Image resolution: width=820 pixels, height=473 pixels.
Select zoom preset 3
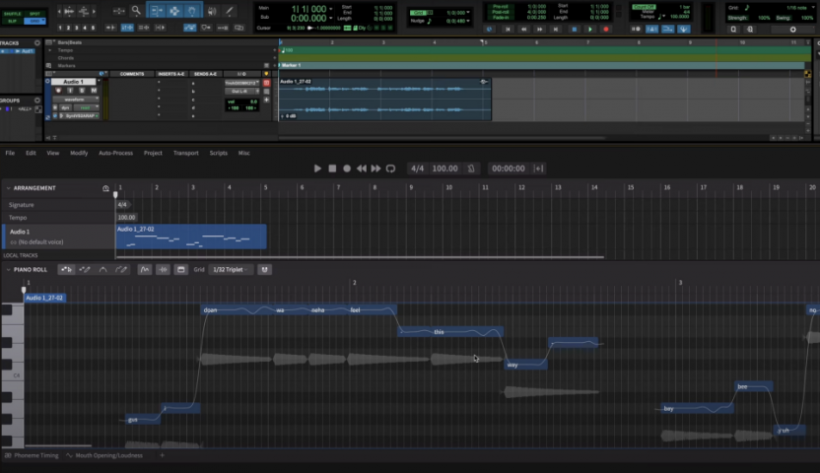coord(77,28)
